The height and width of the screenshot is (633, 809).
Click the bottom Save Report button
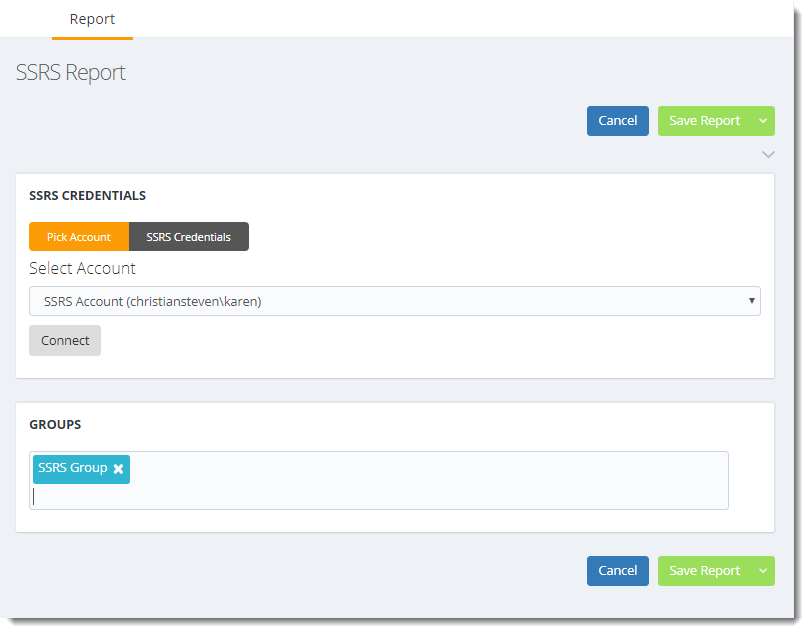(x=704, y=571)
